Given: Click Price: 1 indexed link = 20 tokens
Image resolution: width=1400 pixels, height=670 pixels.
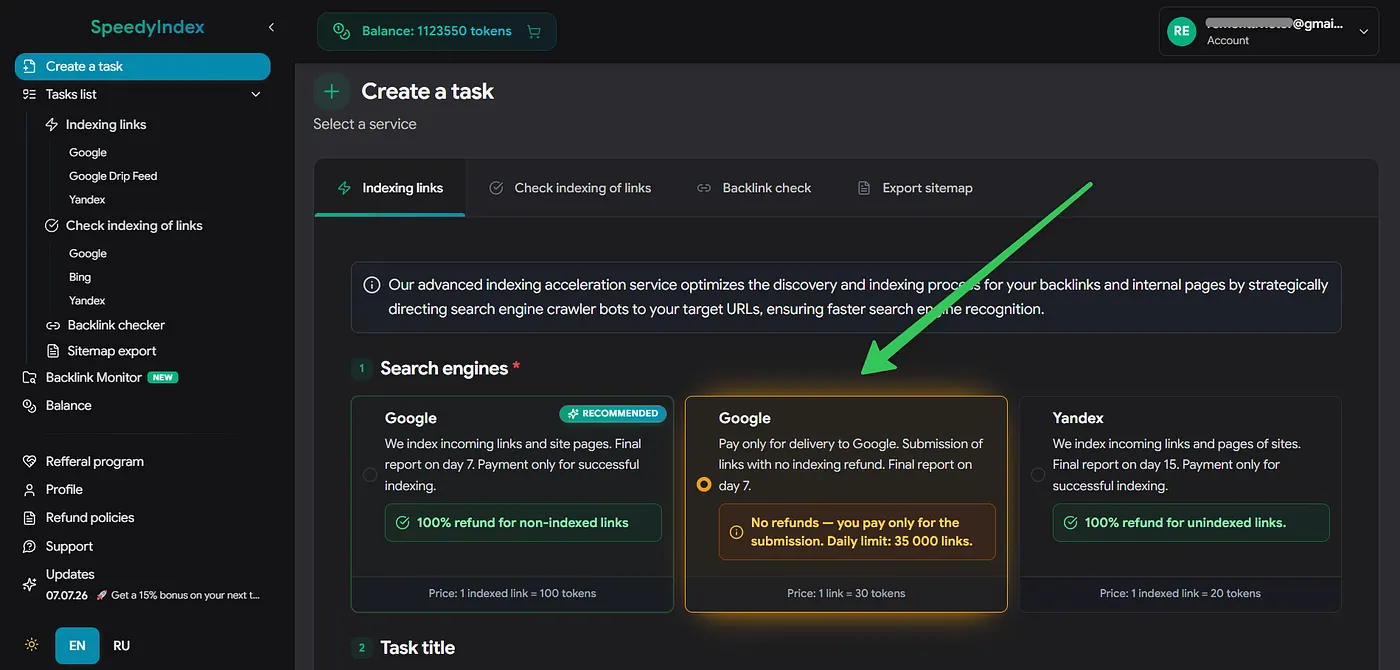Looking at the screenshot, I should (1180, 593).
